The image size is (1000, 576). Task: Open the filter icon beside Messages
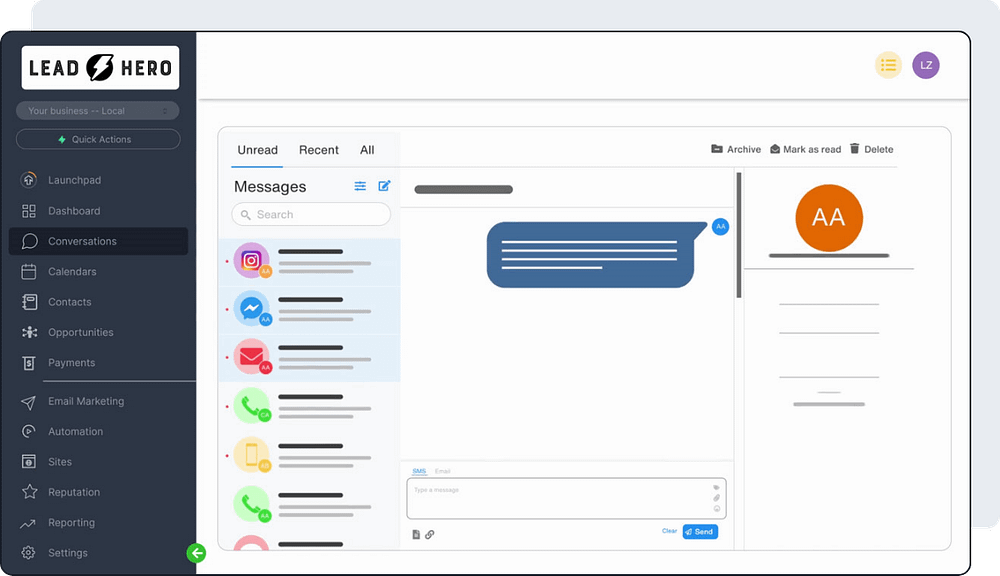point(360,186)
